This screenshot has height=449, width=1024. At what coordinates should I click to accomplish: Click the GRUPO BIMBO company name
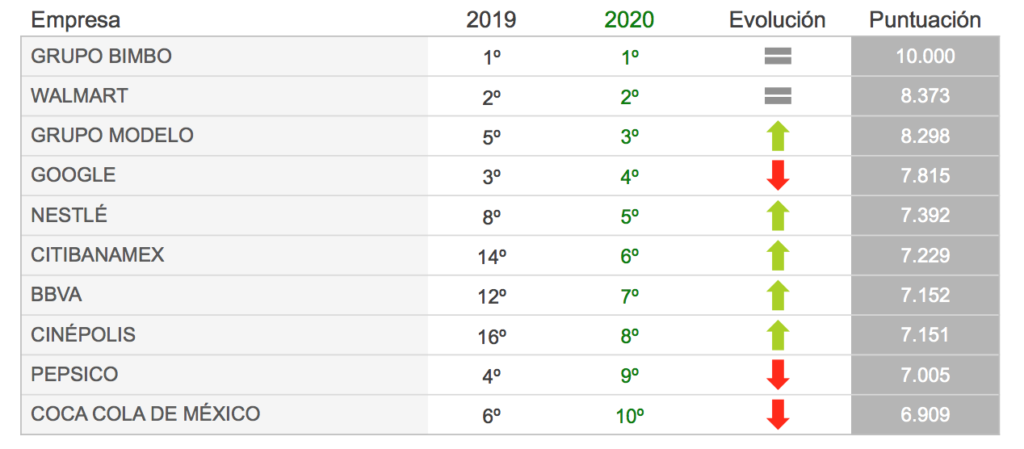[101, 57]
